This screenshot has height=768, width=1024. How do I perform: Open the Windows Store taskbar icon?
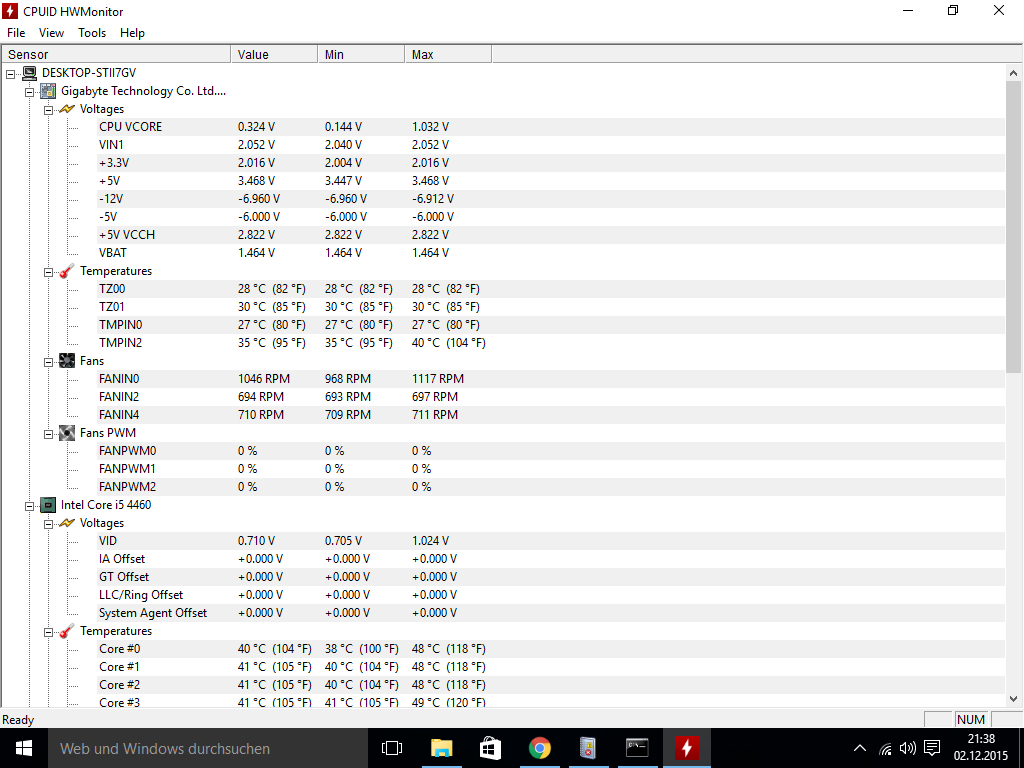[490, 748]
